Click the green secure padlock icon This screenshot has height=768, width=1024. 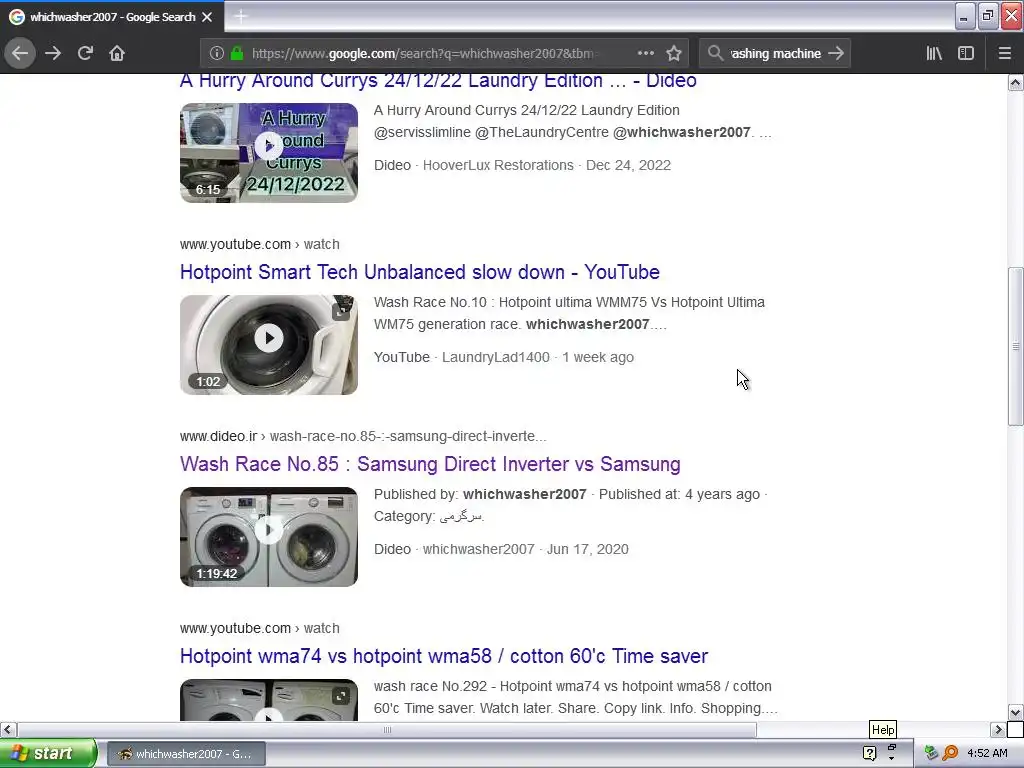pos(237,54)
